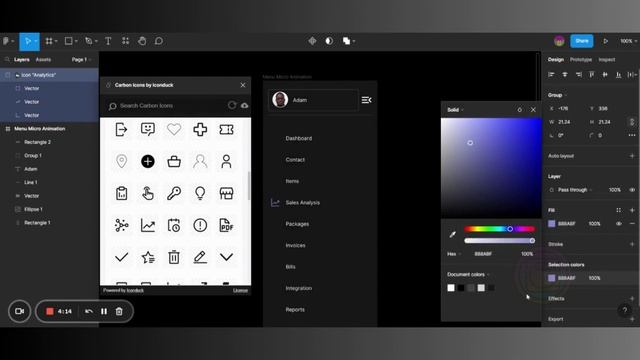Pause the screen recording

pyautogui.click(x=104, y=311)
